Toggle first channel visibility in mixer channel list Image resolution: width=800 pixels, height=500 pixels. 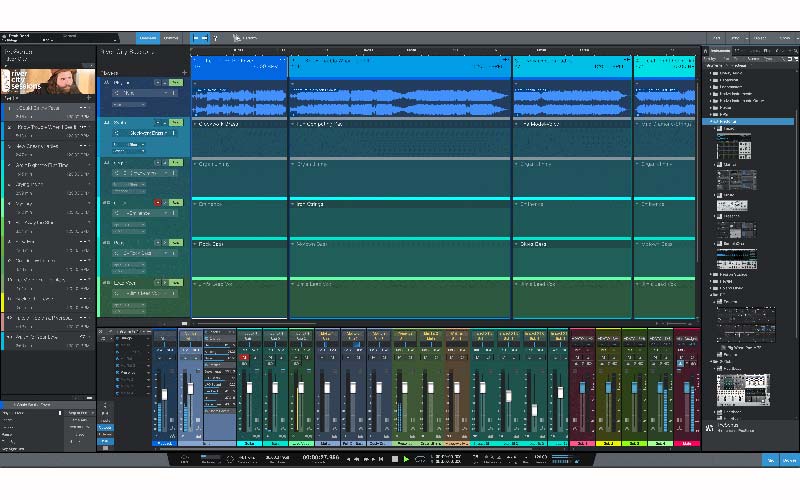pos(117,338)
